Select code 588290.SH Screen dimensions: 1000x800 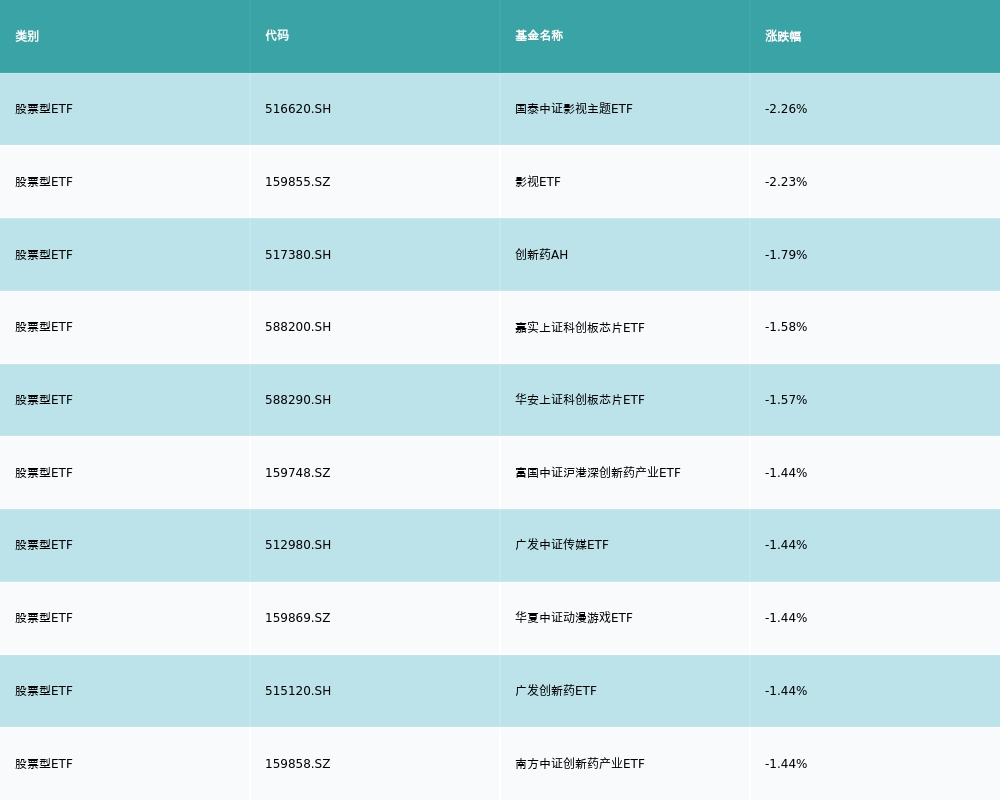pos(298,400)
